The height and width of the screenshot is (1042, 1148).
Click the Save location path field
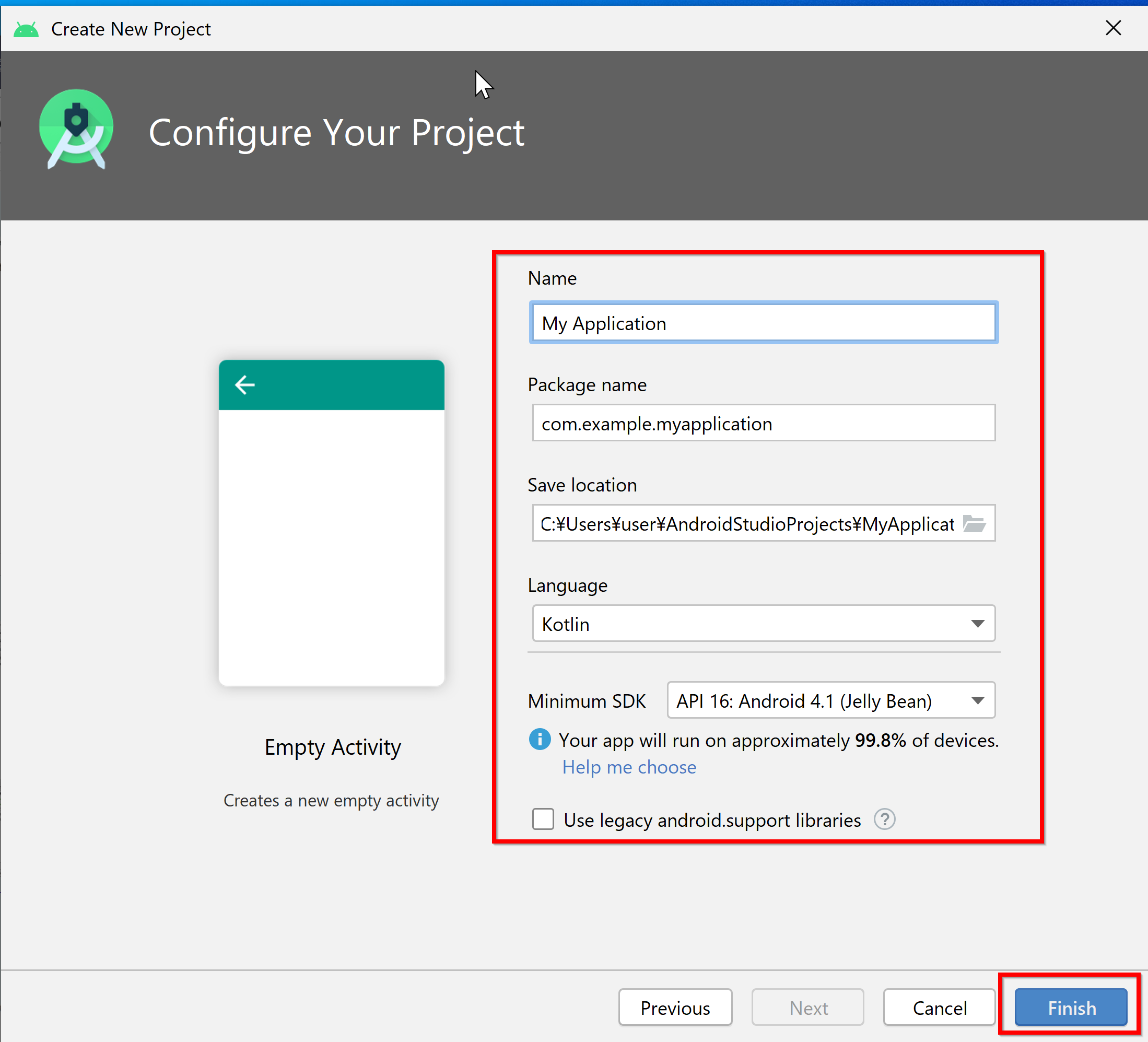(749, 523)
